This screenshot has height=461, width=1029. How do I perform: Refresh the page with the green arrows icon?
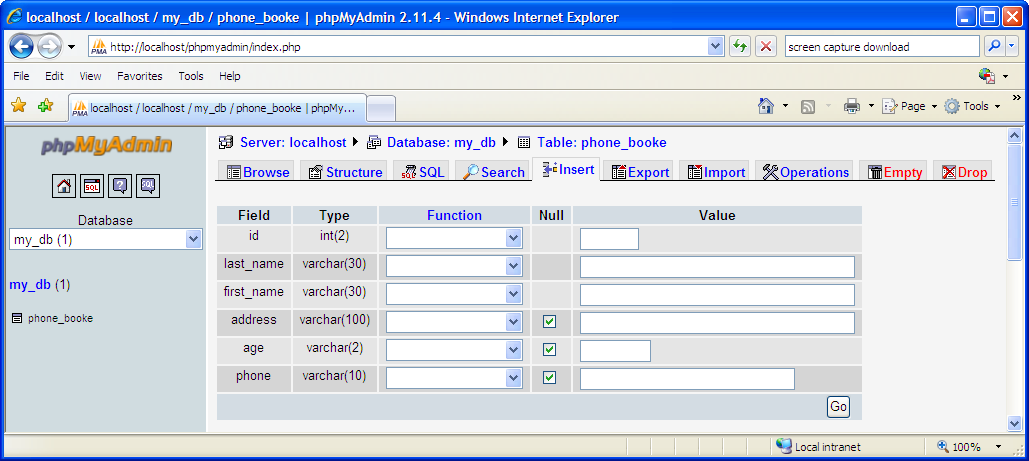tap(740, 47)
